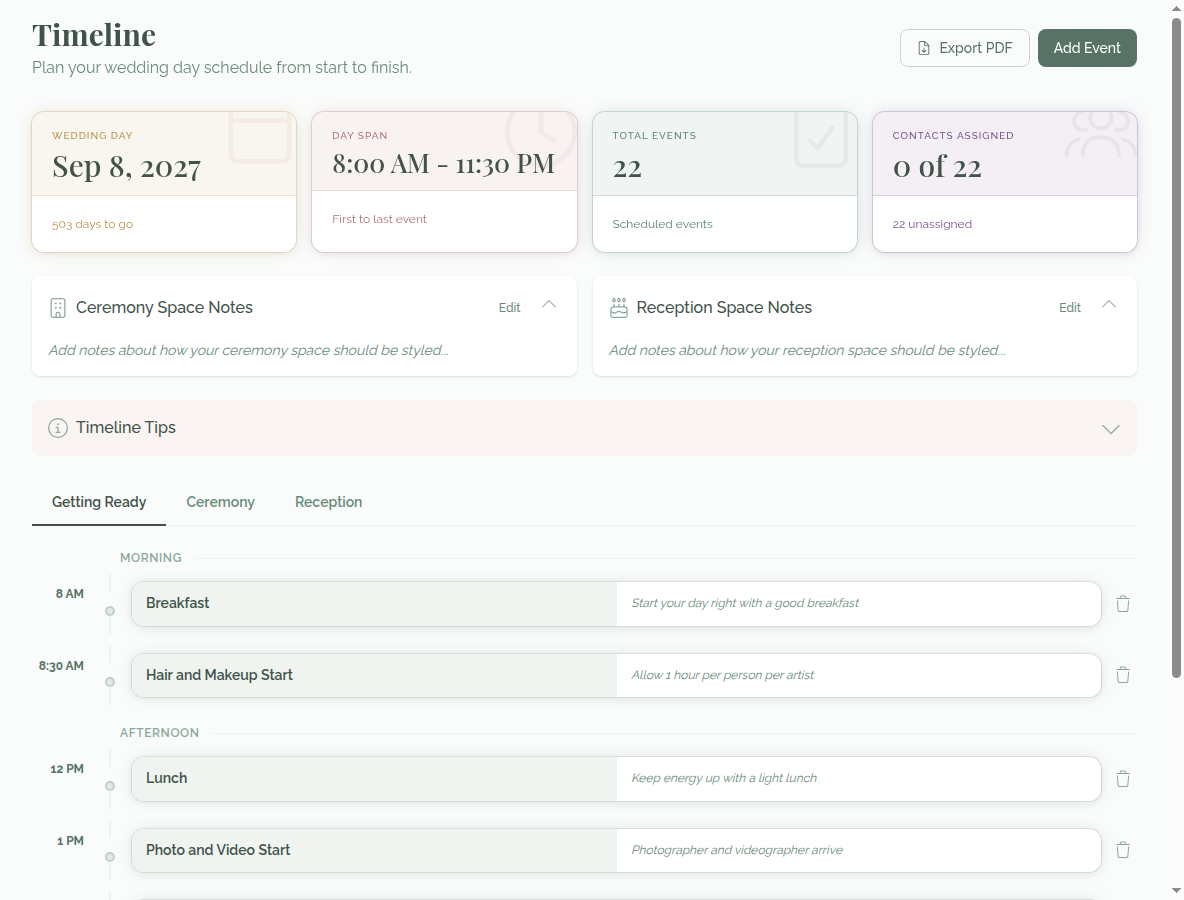Image resolution: width=1184 pixels, height=900 pixels.
Task: Open the Ceremony tab
Action: pyautogui.click(x=220, y=502)
